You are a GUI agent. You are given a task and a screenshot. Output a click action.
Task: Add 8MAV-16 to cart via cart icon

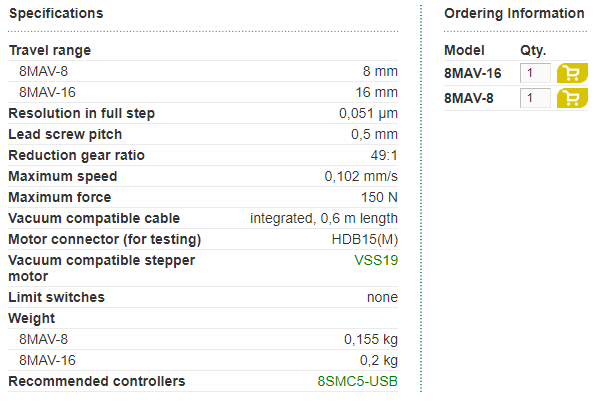572,73
